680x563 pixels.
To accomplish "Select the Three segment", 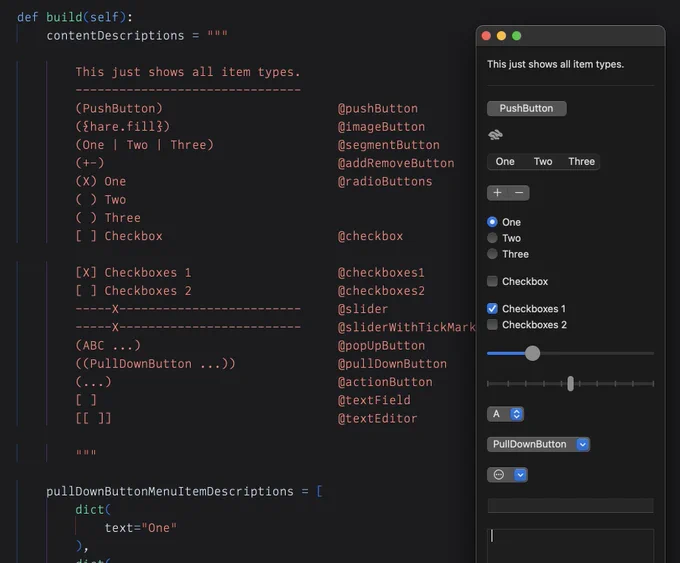I will tap(581, 162).
